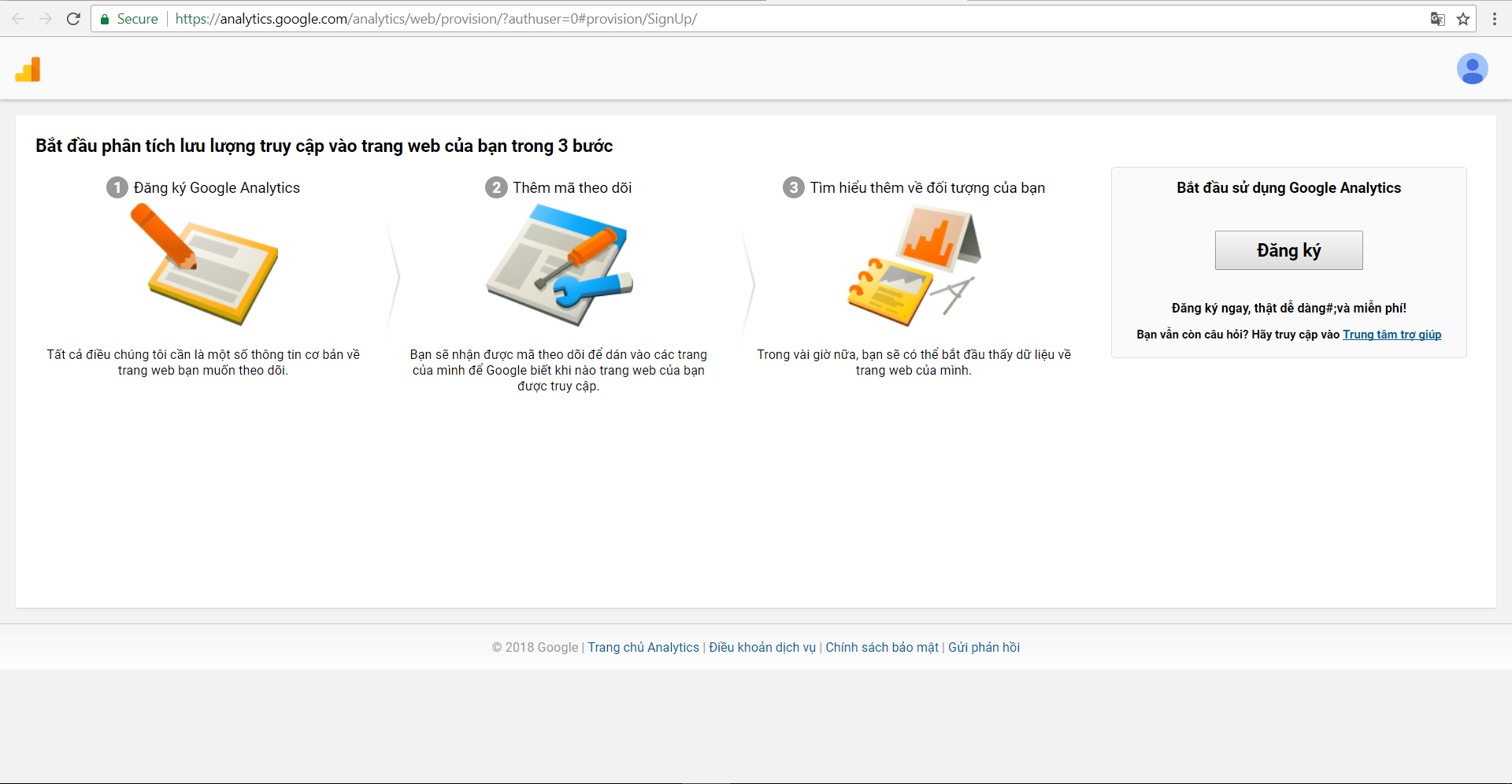This screenshot has height=784, width=1512.
Task: Click the step 3 number badge
Action: pyautogui.click(x=794, y=187)
